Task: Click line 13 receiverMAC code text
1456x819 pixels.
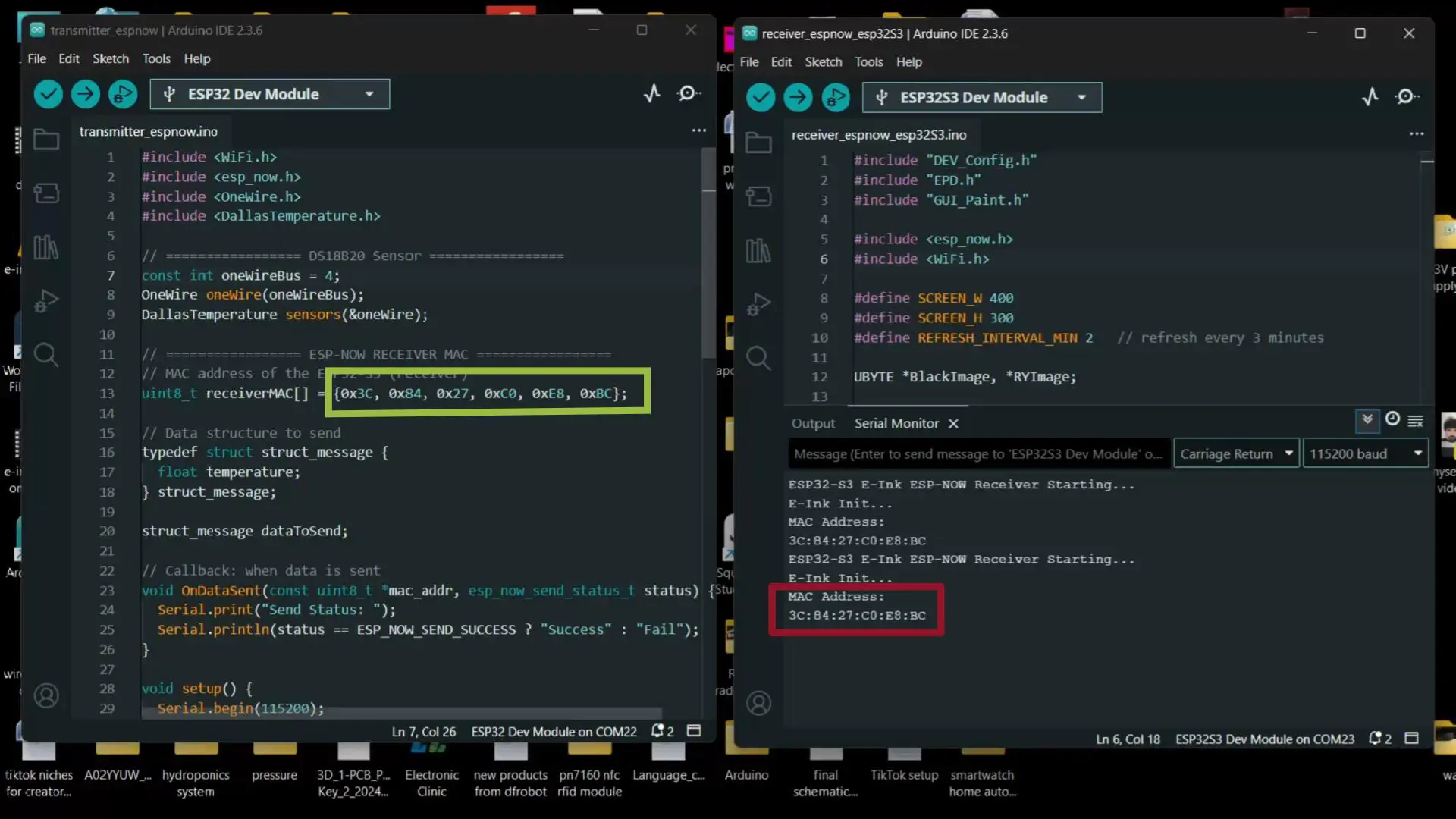Action: coord(384,393)
